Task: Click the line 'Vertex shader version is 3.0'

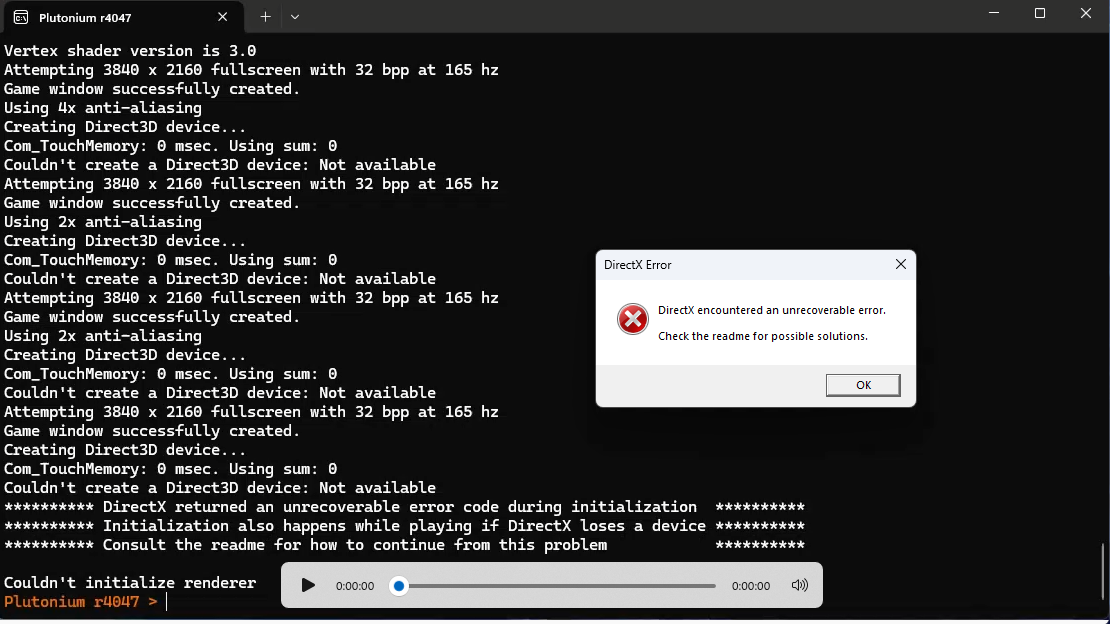Action: click(x=130, y=51)
